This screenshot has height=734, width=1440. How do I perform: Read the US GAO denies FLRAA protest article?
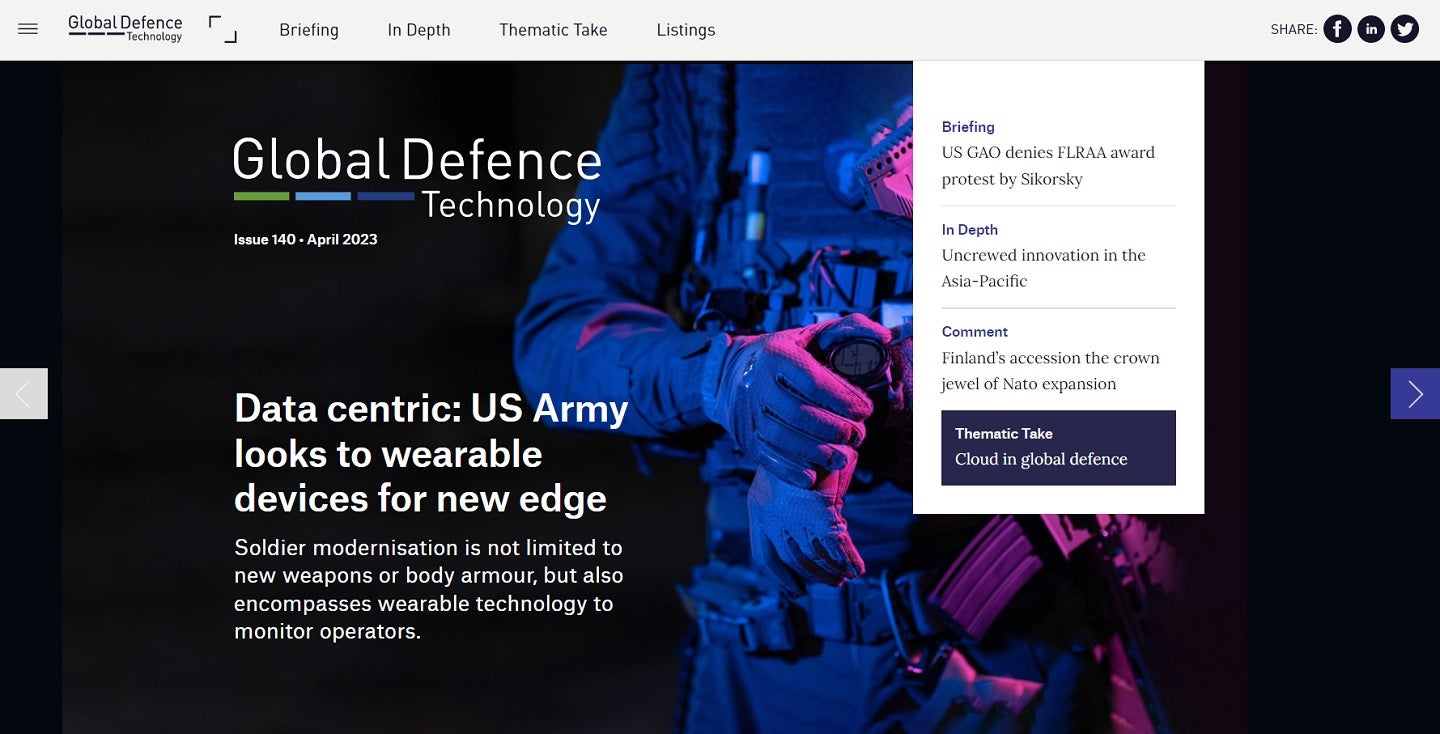pos(1048,166)
